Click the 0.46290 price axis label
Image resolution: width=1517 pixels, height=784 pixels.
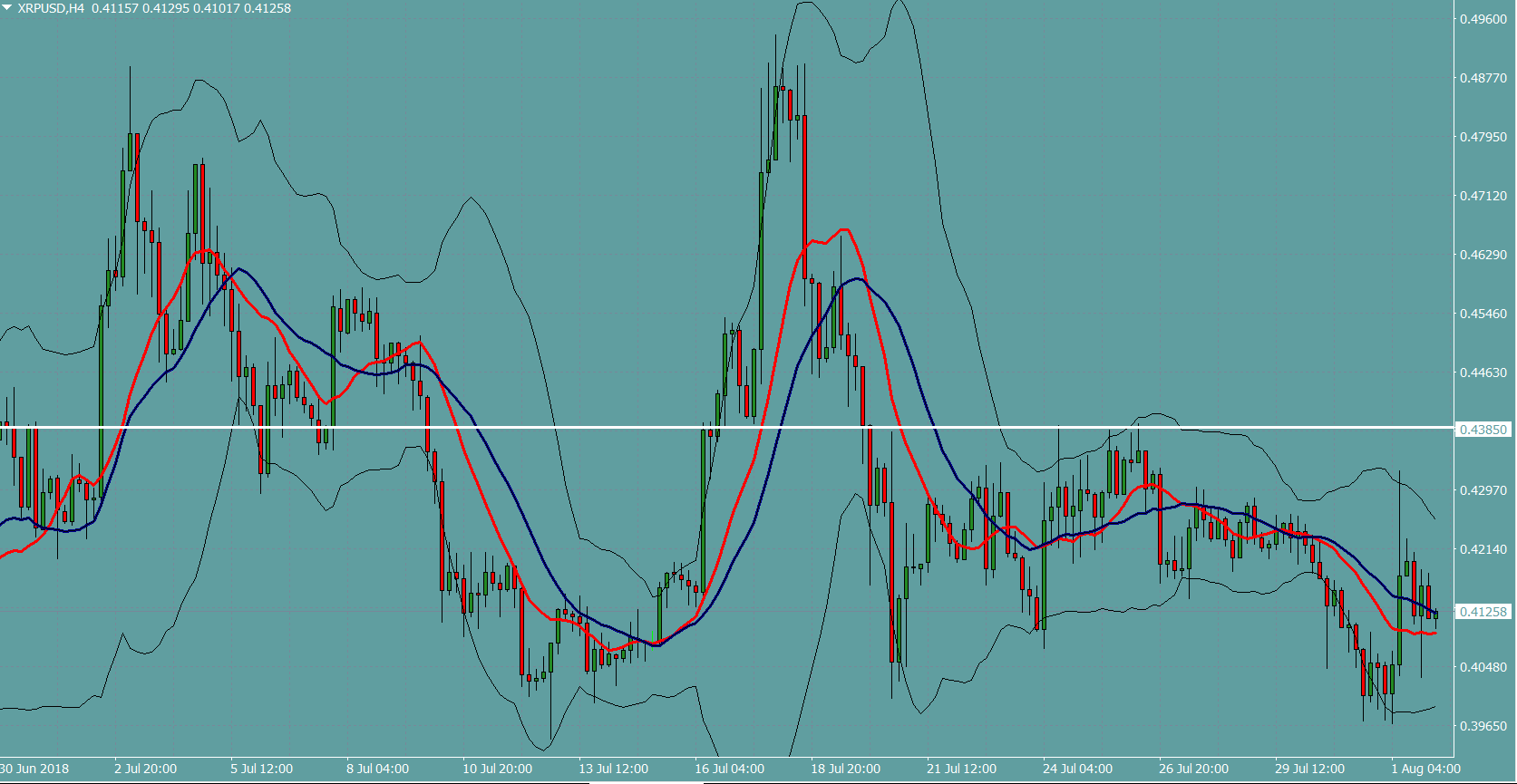tap(1483, 255)
